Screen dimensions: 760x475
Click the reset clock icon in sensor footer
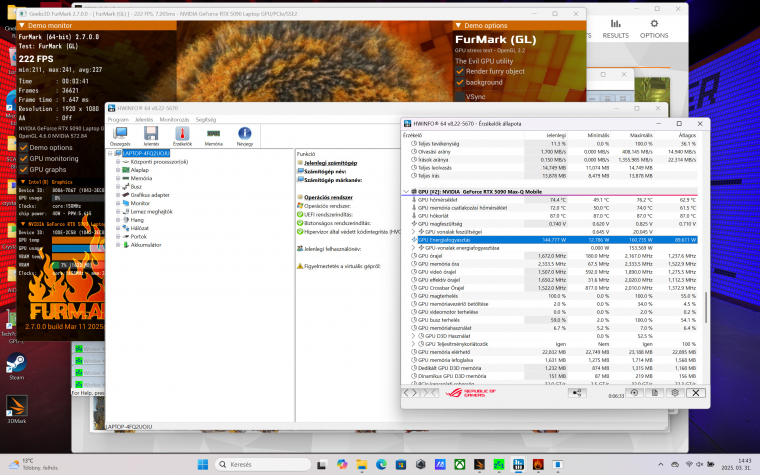[634, 393]
